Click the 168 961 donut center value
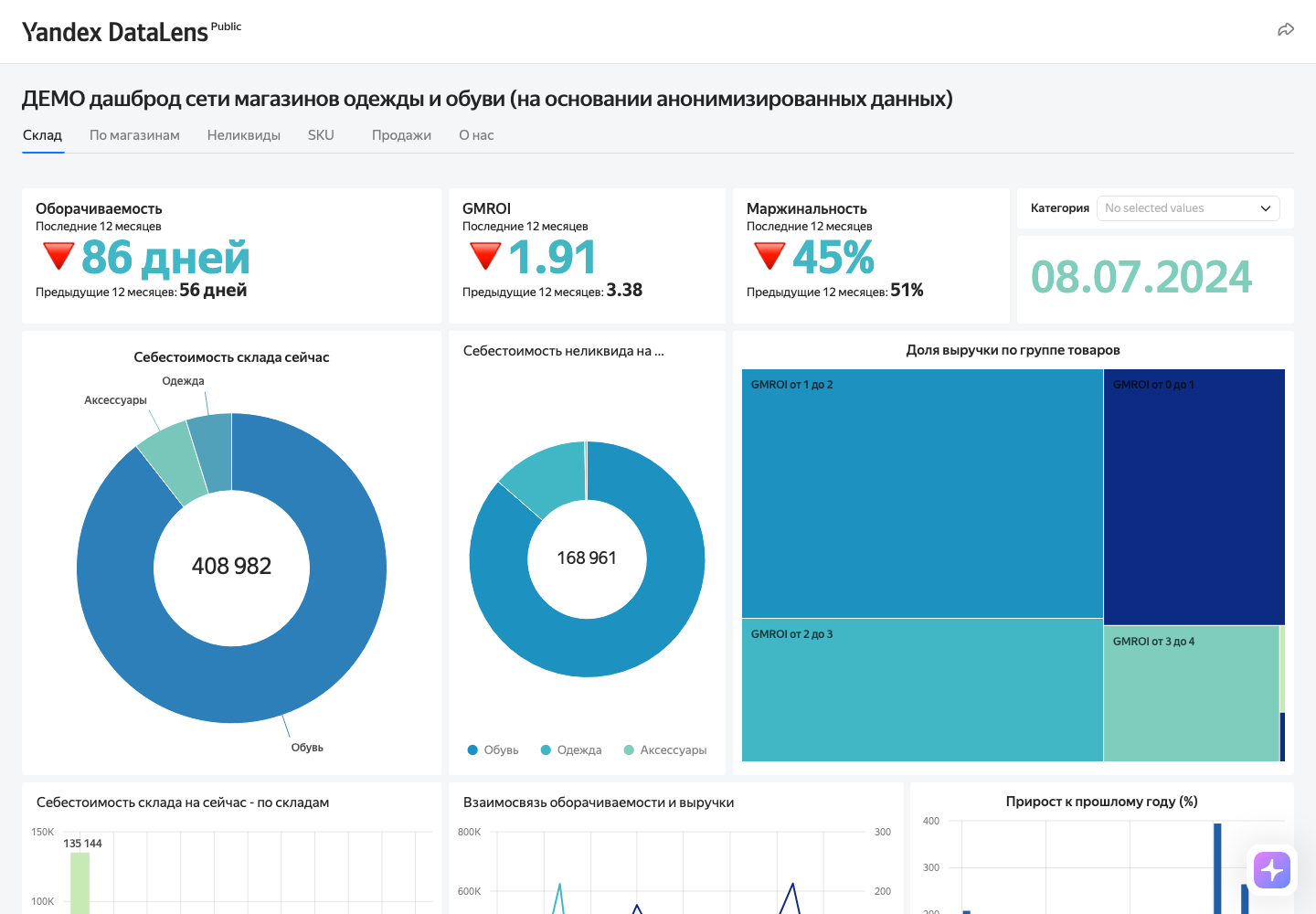Screen dimensions: 1316x914 pyautogui.click(x=587, y=558)
